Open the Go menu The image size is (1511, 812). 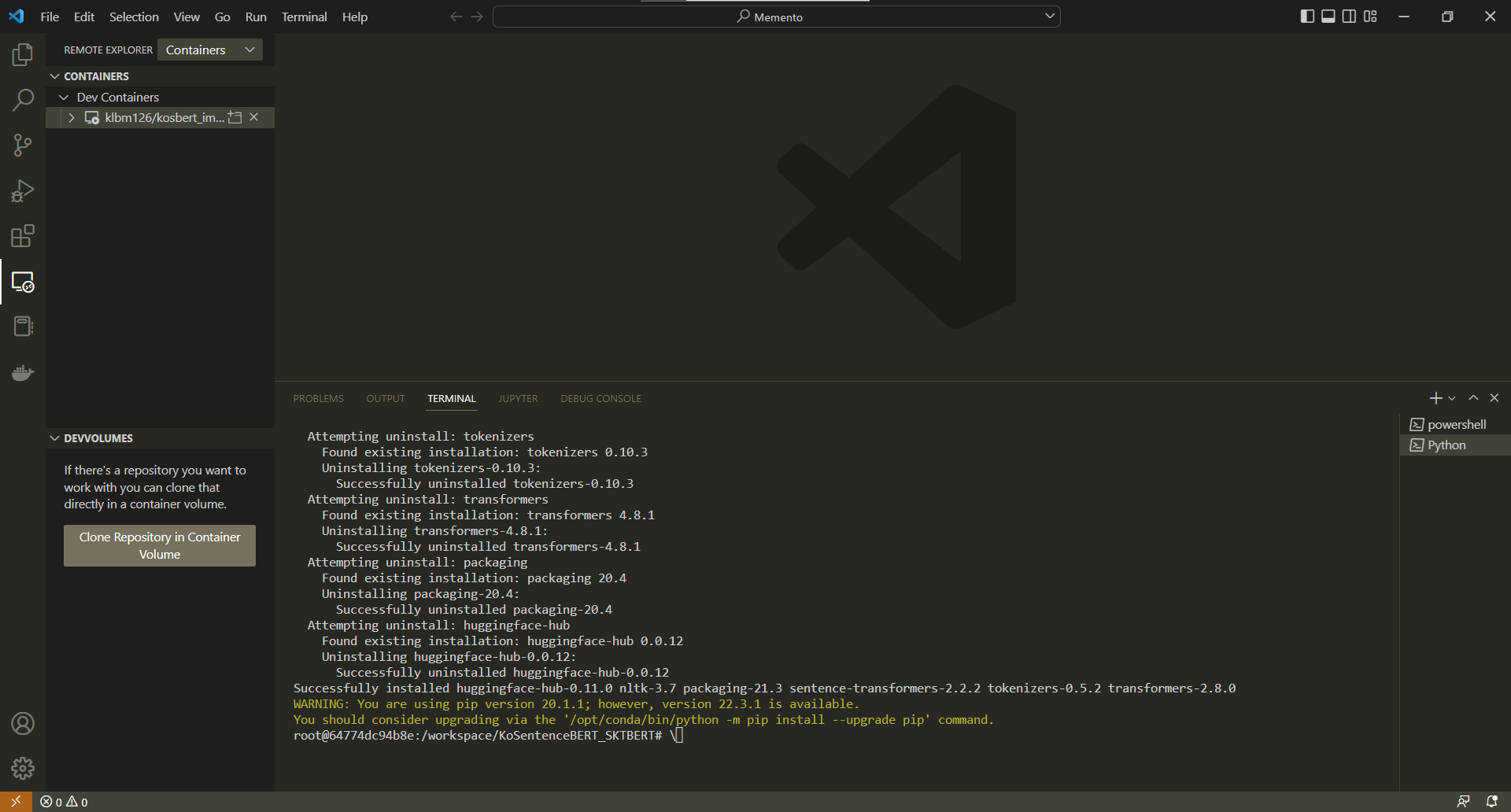tap(223, 17)
